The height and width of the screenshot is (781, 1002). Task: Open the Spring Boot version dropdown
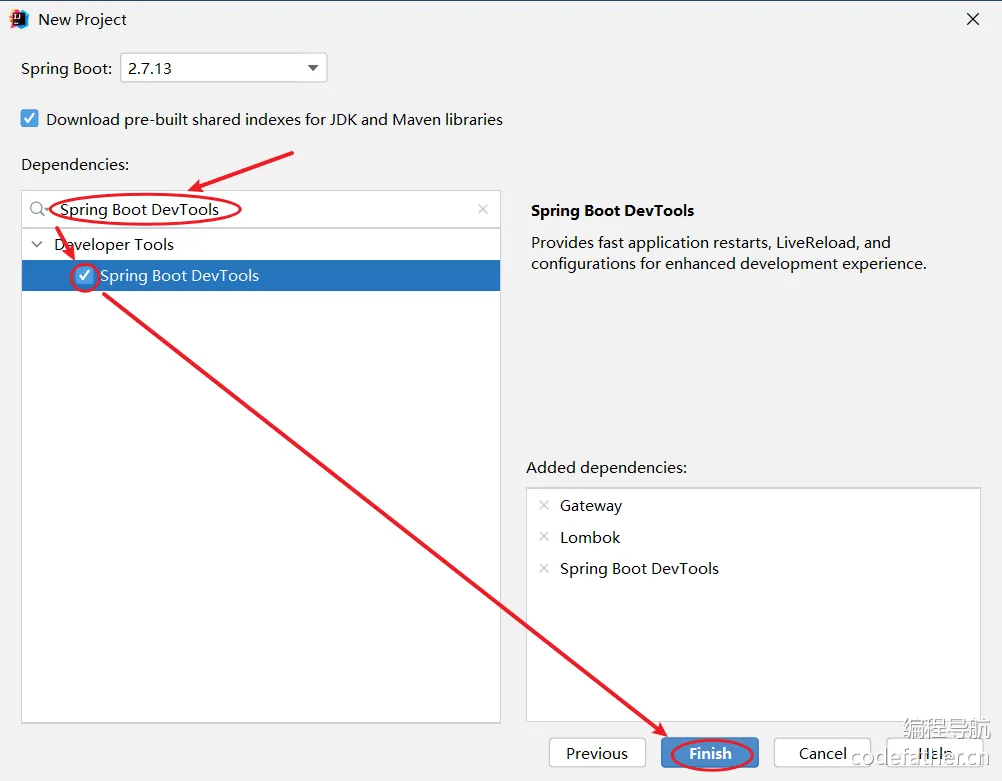(224, 68)
